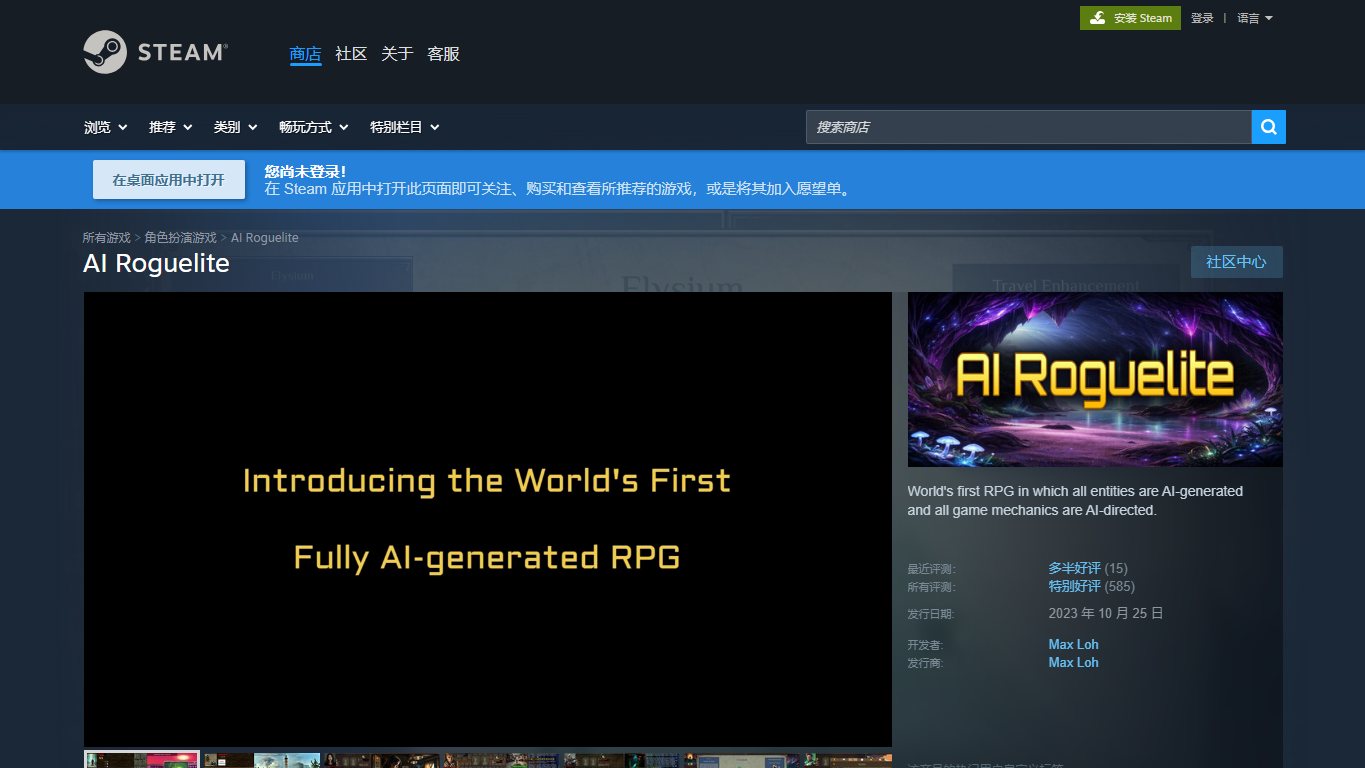Click the release date 2023 年 10 月 25 日

click(1106, 613)
